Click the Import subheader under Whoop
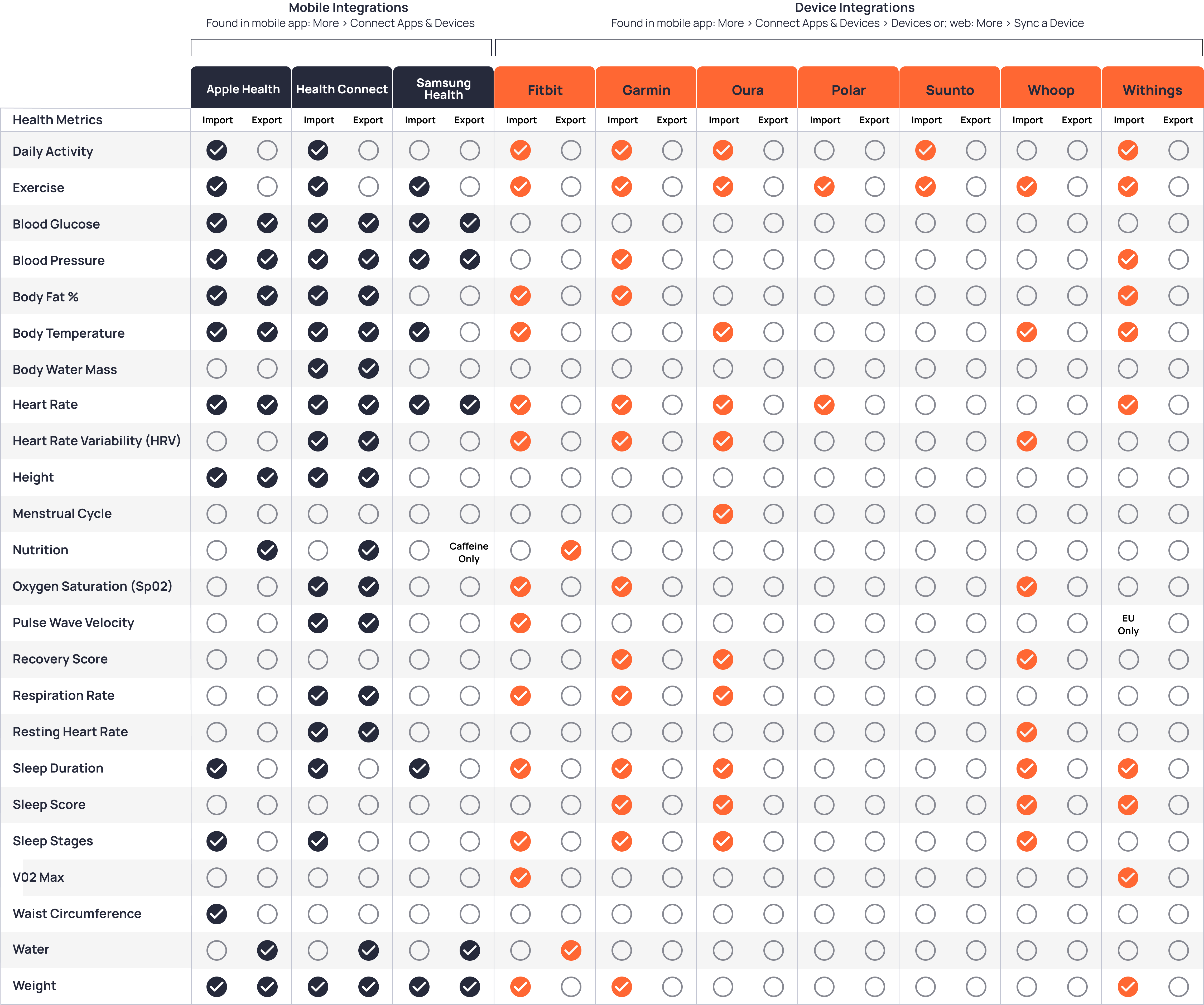Image resolution: width=1204 pixels, height=1005 pixels. click(x=1027, y=120)
